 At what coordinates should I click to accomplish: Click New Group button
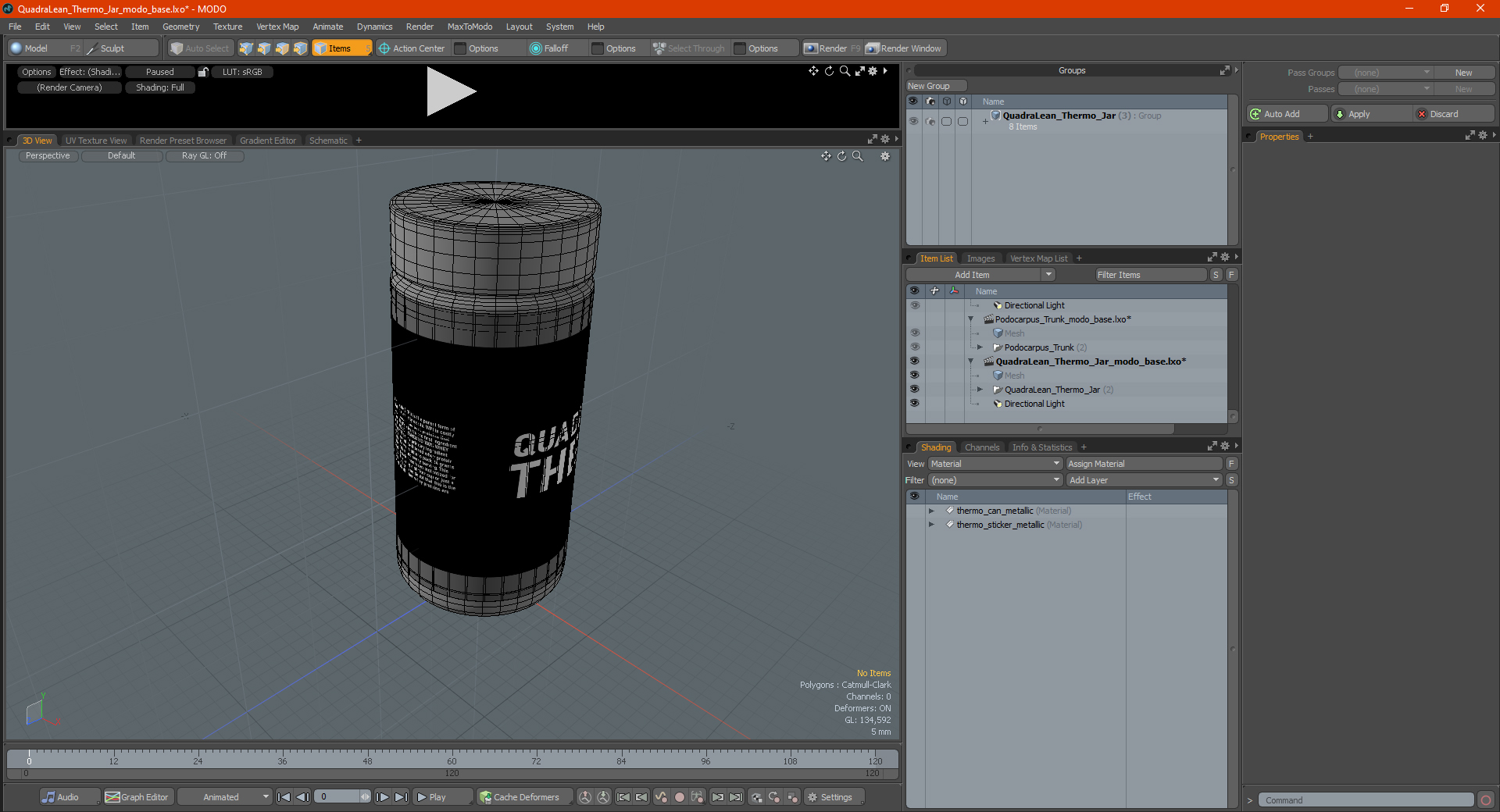coord(936,86)
